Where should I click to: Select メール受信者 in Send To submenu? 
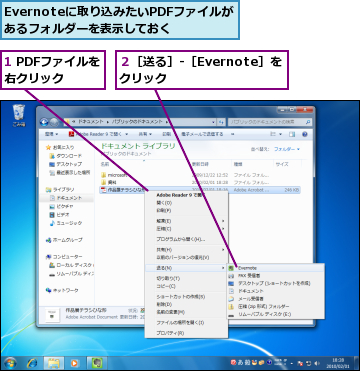276,299
